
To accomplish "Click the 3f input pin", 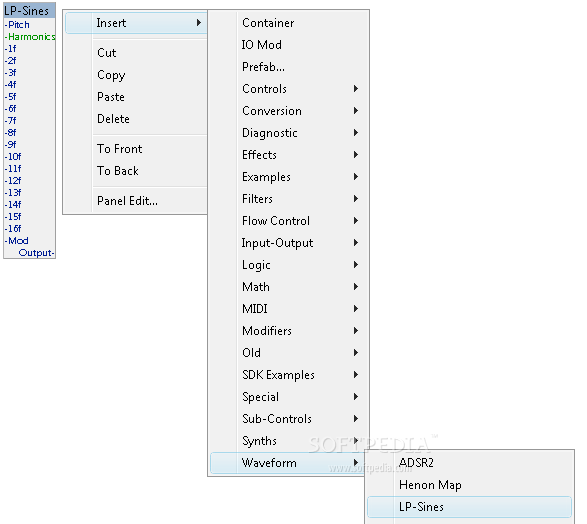I will click(x=10, y=73).
